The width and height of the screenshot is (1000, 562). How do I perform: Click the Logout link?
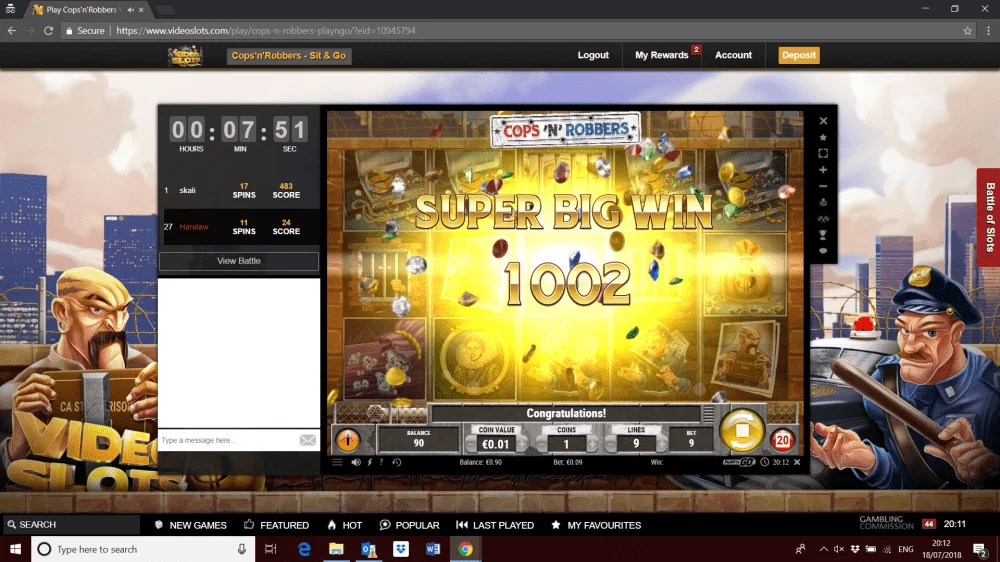click(x=593, y=55)
